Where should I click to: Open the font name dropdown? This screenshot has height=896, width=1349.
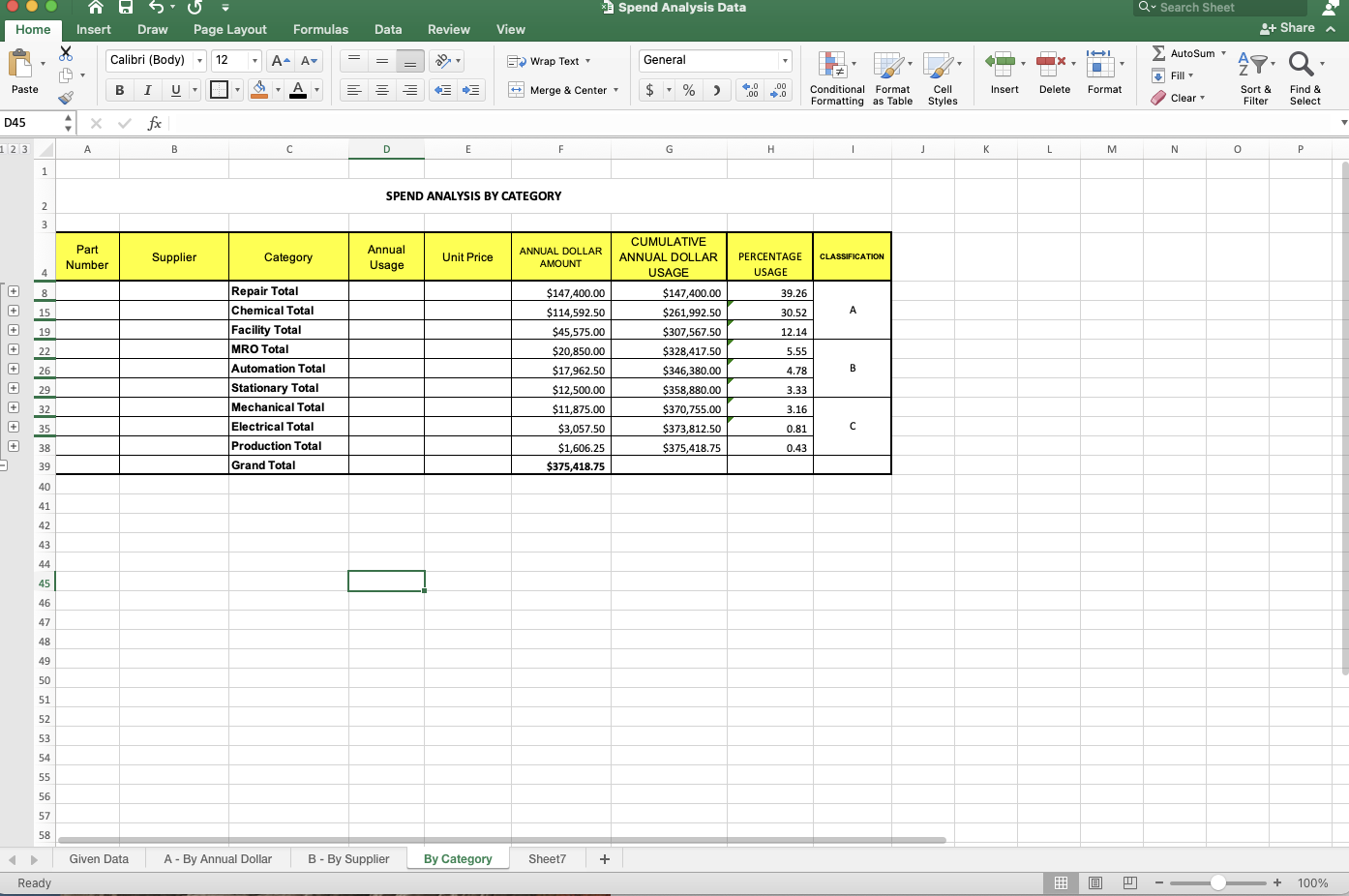point(198,60)
